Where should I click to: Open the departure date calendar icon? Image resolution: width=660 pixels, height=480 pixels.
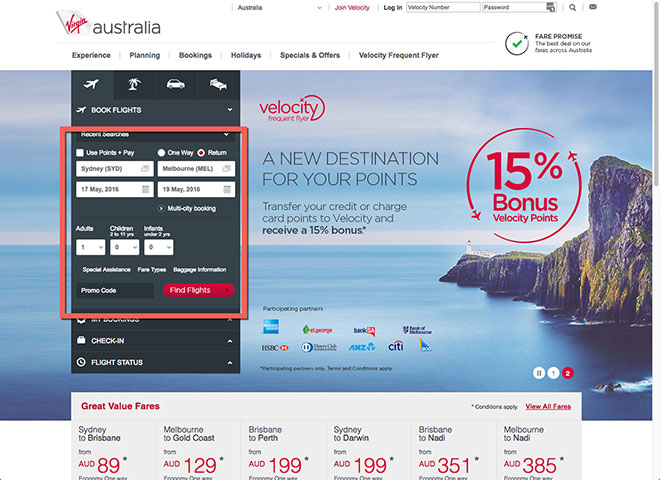146,189
